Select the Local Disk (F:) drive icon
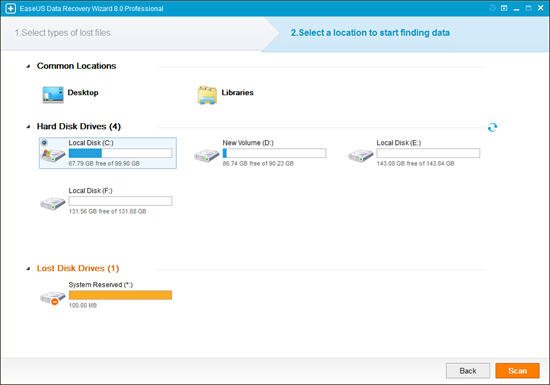This screenshot has height=385, width=550. click(53, 203)
